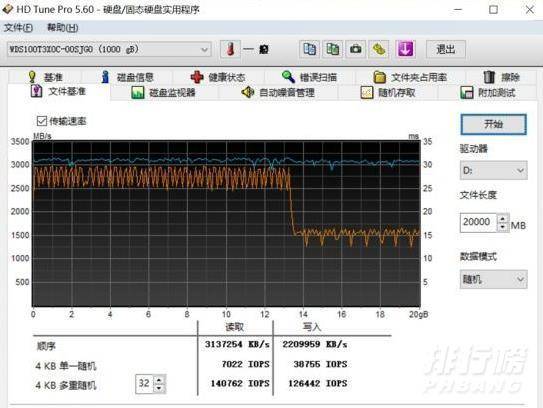Viewport: 543px width, 408px height.
Task: Click the 20000 file length field
Action: [479, 223]
